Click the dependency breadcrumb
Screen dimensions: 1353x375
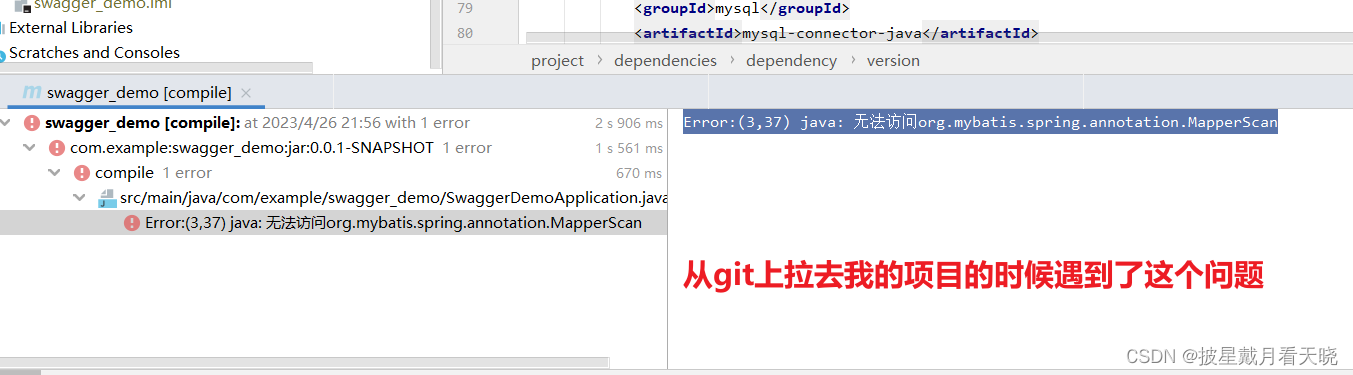pos(791,60)
